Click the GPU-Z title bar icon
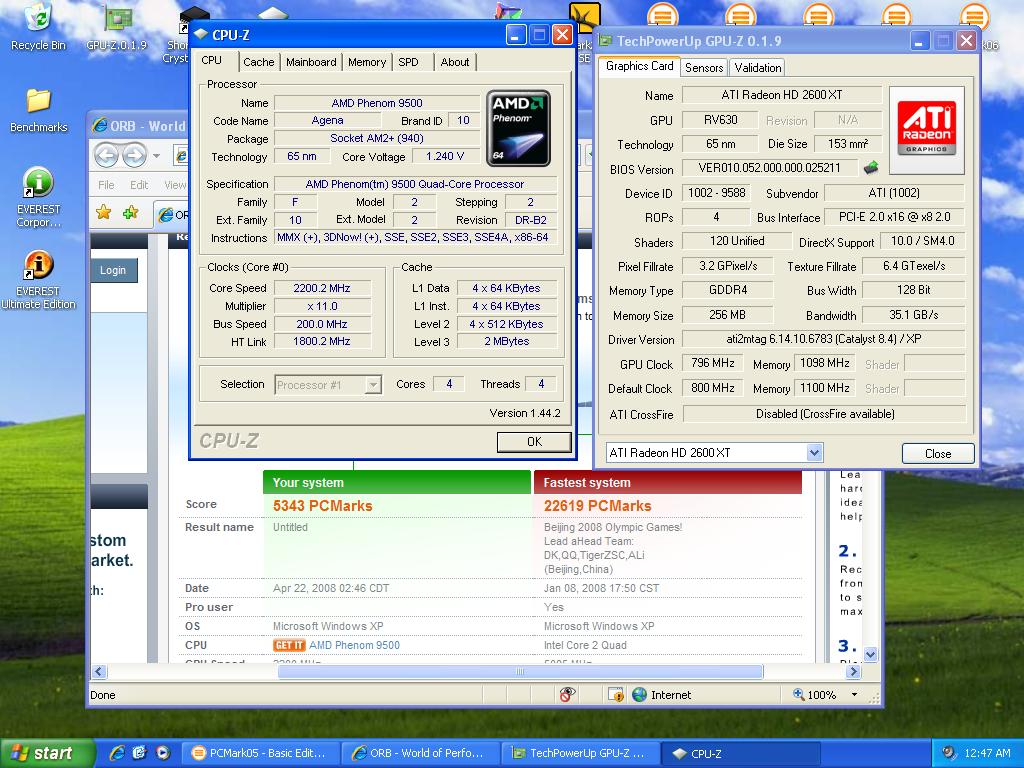The width and height of the screenshot is (1024, 768). 605,41
